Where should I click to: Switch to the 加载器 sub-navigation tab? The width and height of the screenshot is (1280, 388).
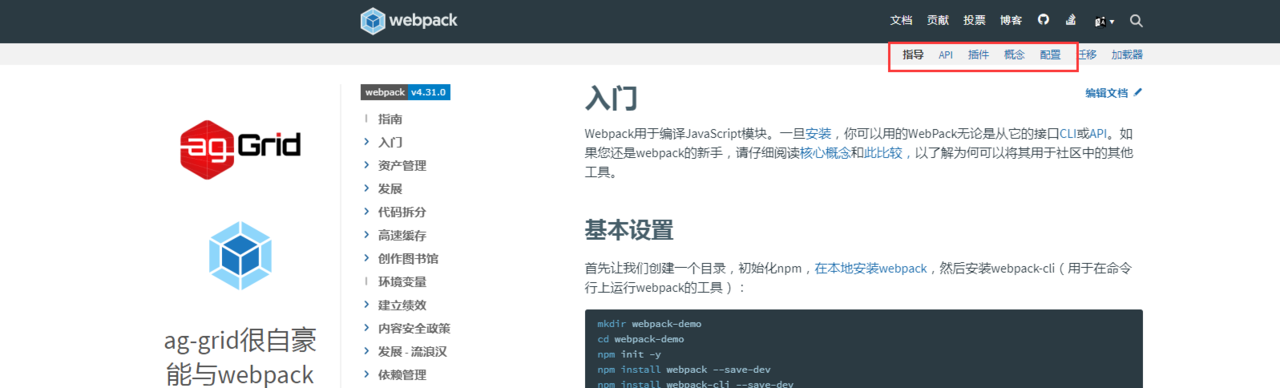tap(1127, 55)
